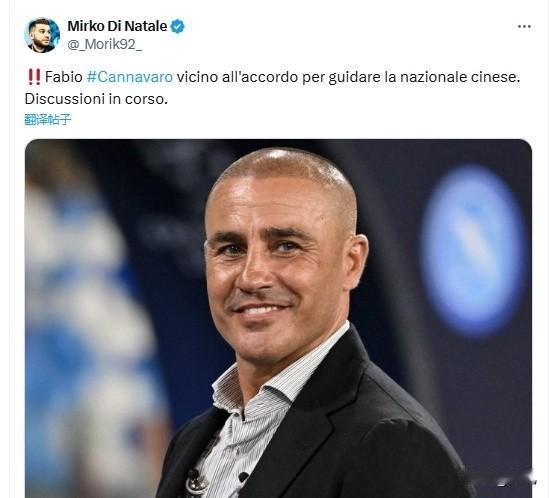Click the word "Fabio" in the post
The height and width of the screenshot is (498, 549).
tap(64, 77)
